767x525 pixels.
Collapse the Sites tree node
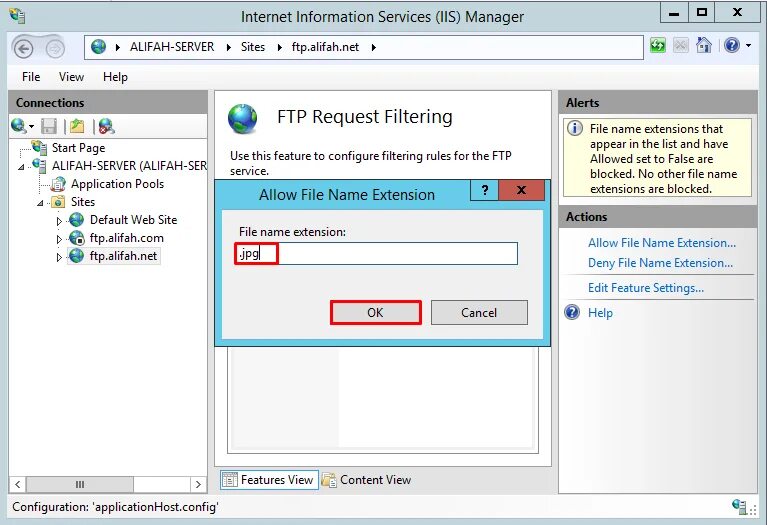40,203
